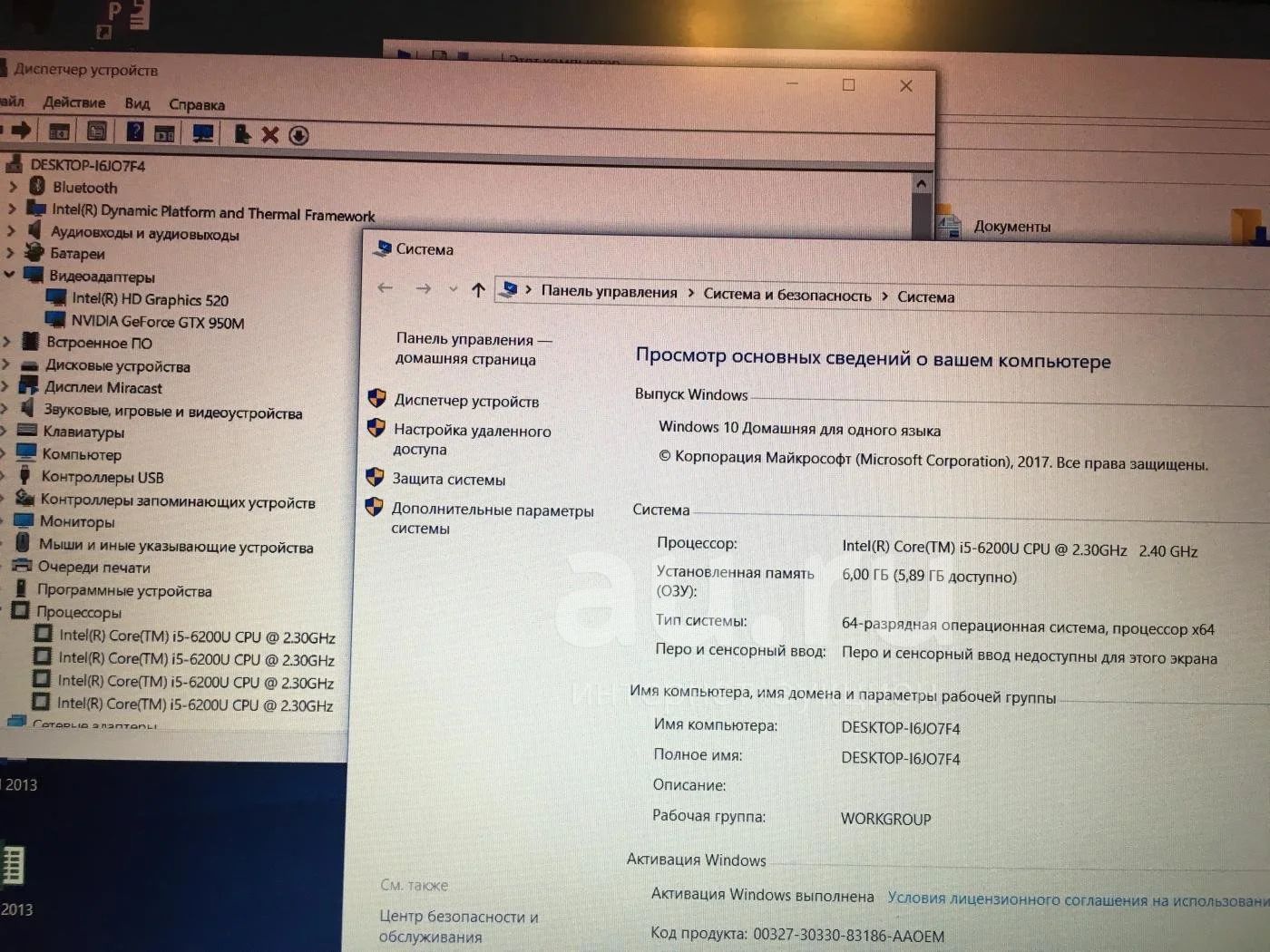1270x952 pixels.
Task: Click the blue Help question-mark icon
Action: [x=135, y=132]
